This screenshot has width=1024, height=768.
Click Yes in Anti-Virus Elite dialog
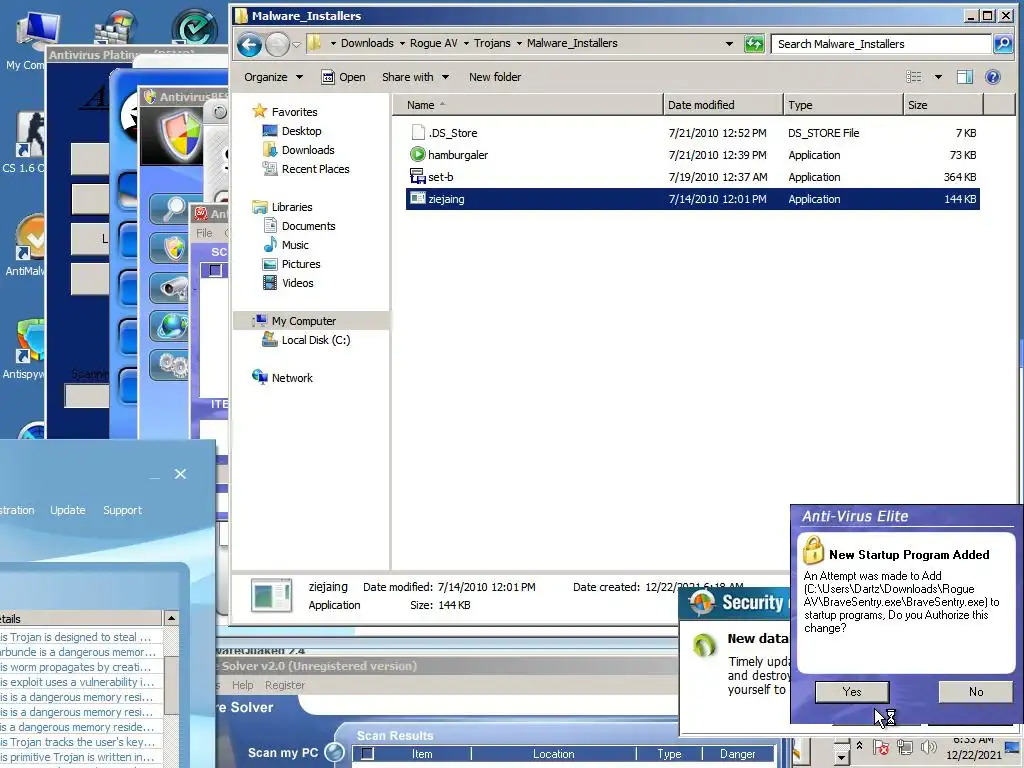[x=852, y=692]
